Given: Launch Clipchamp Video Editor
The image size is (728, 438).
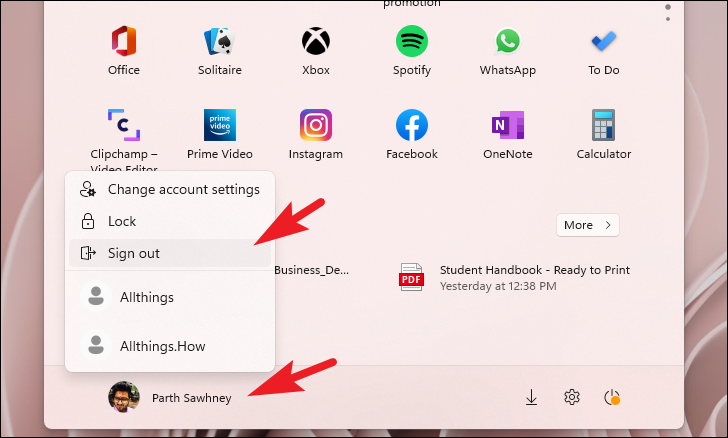Looking at the screenshot, I should [124, 139].
